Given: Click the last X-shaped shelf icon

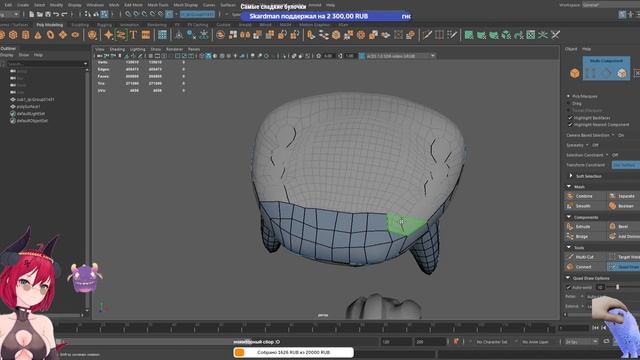Looking at the screenshot, I should click(556, 35).
